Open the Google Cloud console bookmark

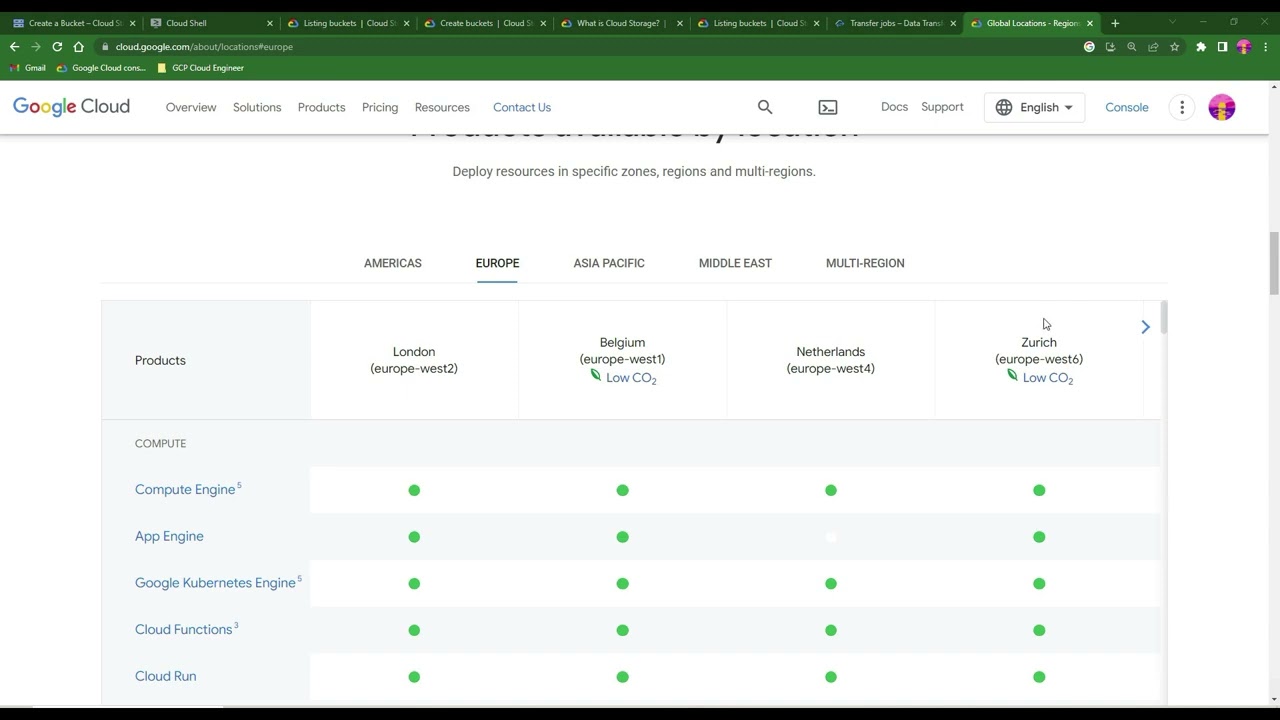[x=101, y=68]
